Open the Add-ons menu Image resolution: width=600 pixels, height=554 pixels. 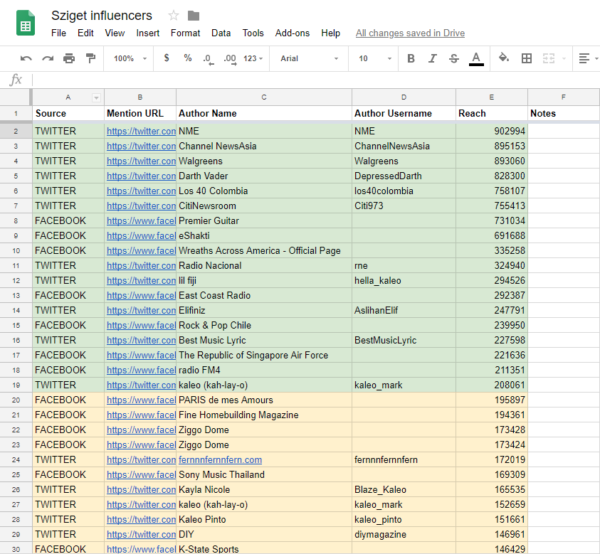(292, 33)
